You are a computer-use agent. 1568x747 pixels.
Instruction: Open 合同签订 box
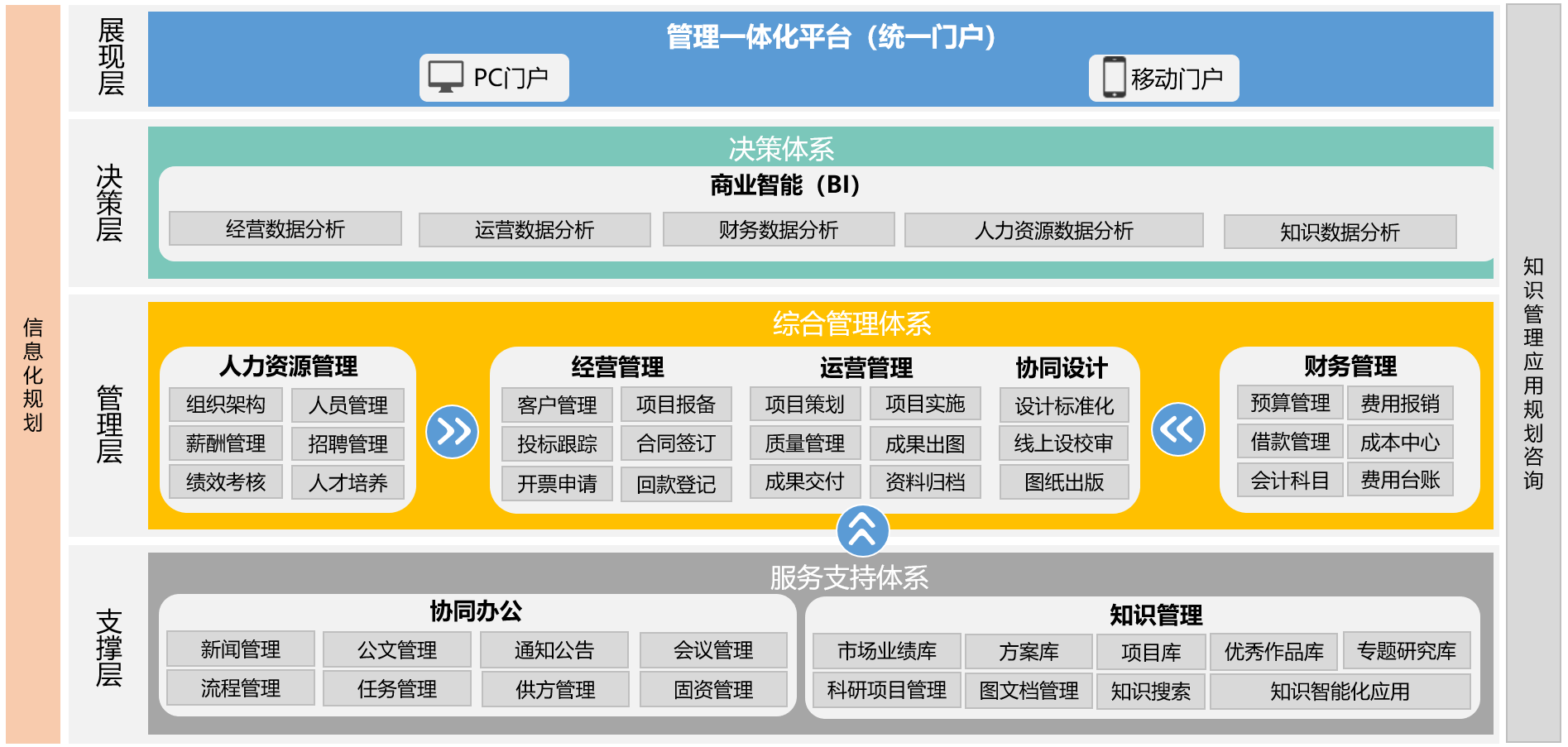(676, 443)
